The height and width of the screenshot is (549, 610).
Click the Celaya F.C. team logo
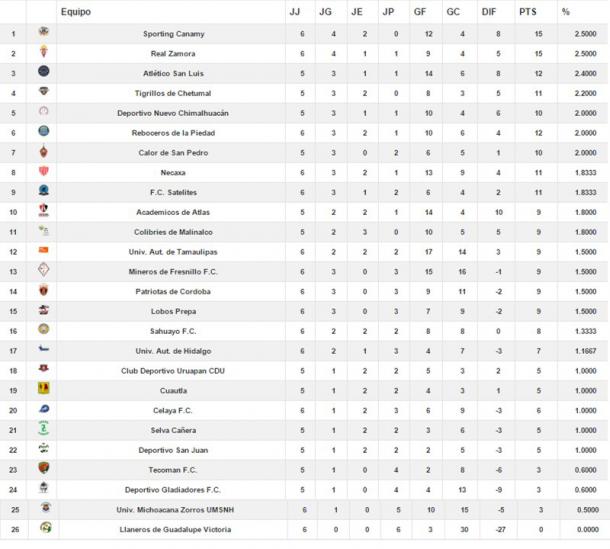43,409
